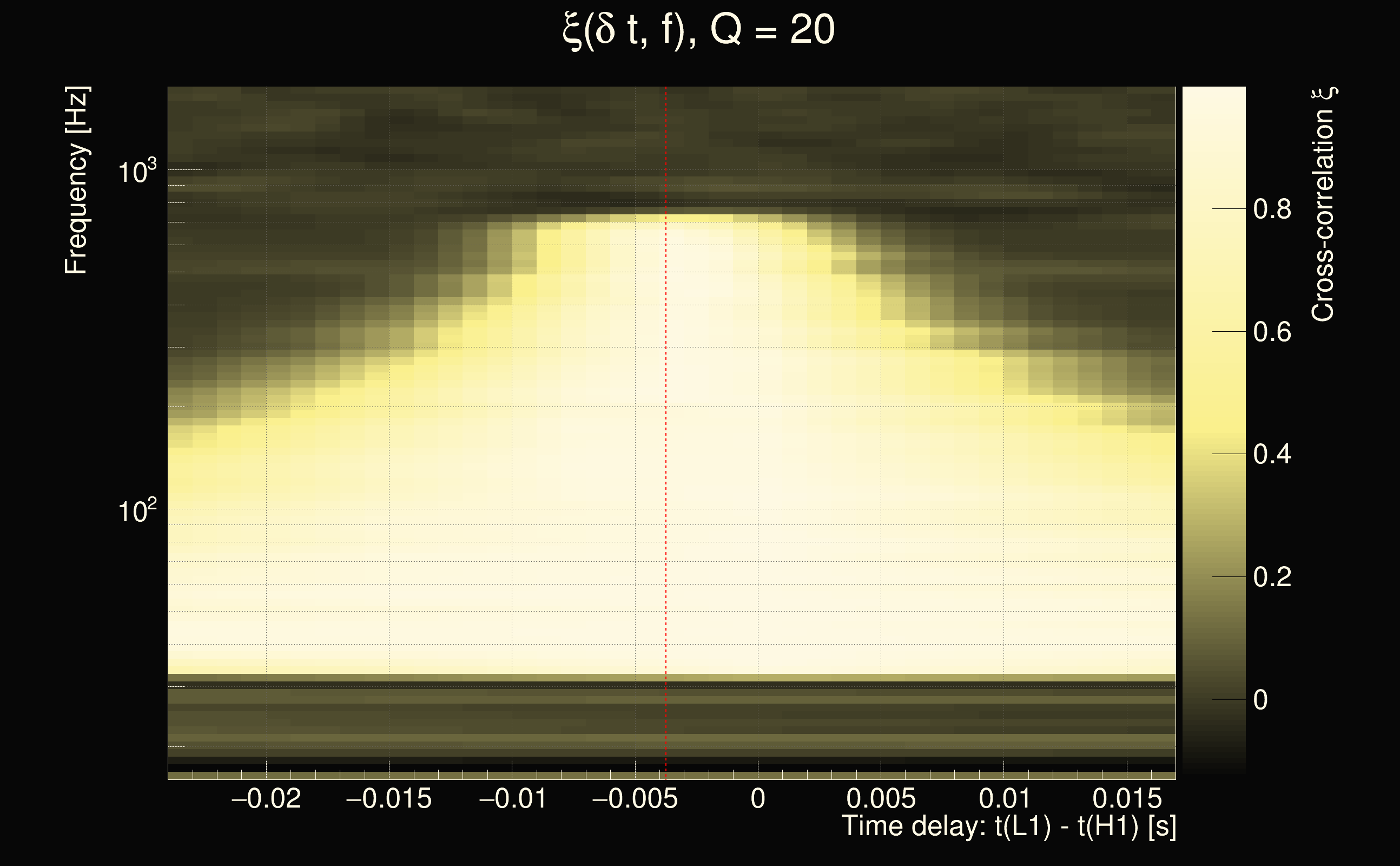Click the -0.005 x-axis tick label
The image size is (1400, 866).
coord(635,798)
